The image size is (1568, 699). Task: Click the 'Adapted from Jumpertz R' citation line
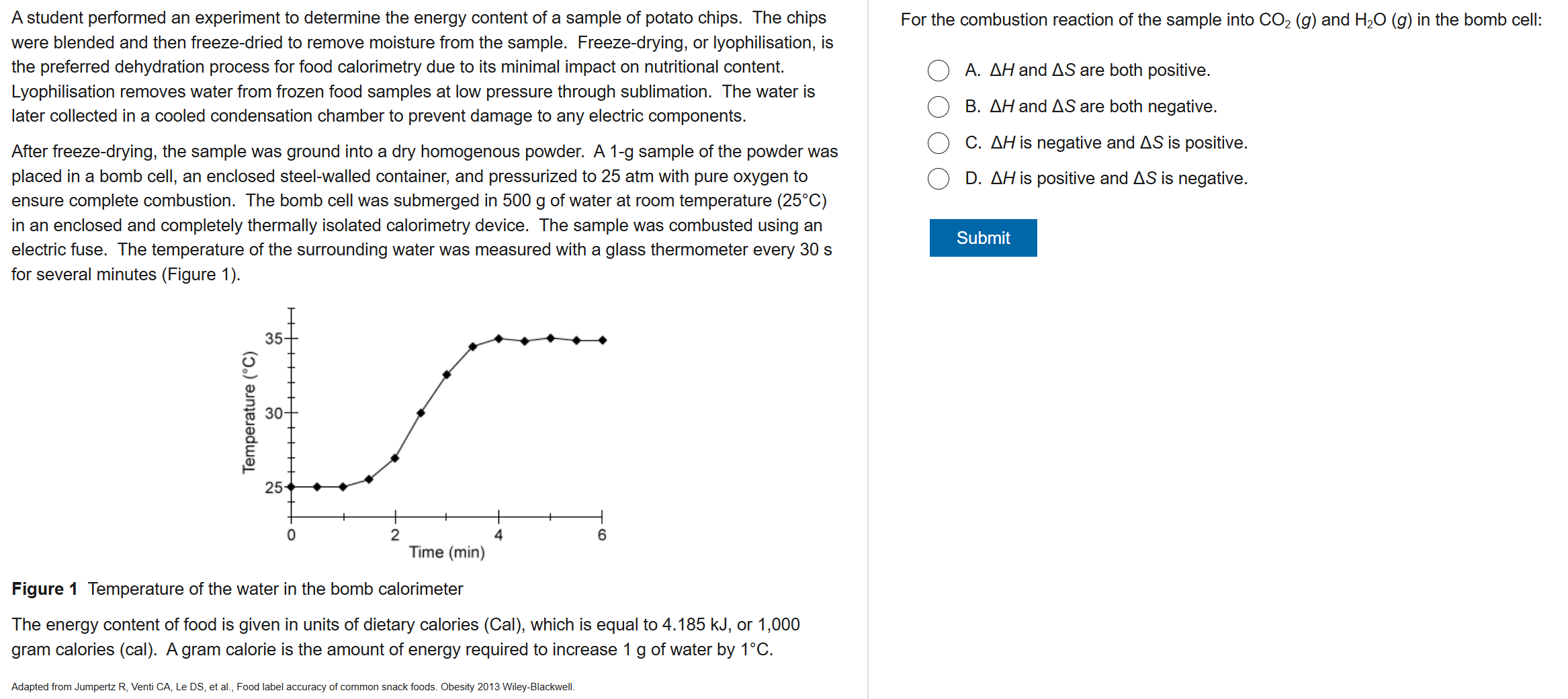tap(293, 687)
